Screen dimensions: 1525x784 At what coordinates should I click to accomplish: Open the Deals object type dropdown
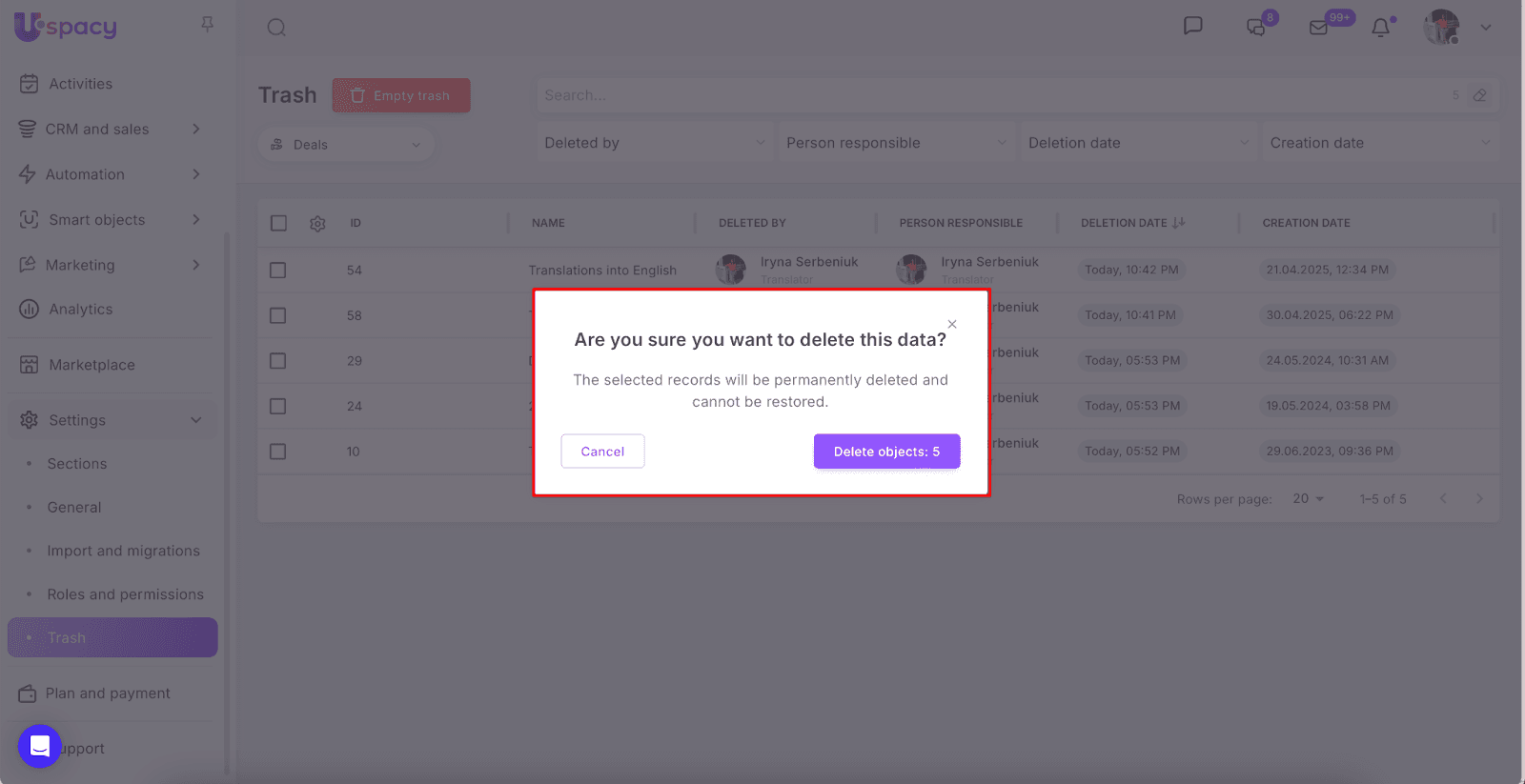[346, 145]
